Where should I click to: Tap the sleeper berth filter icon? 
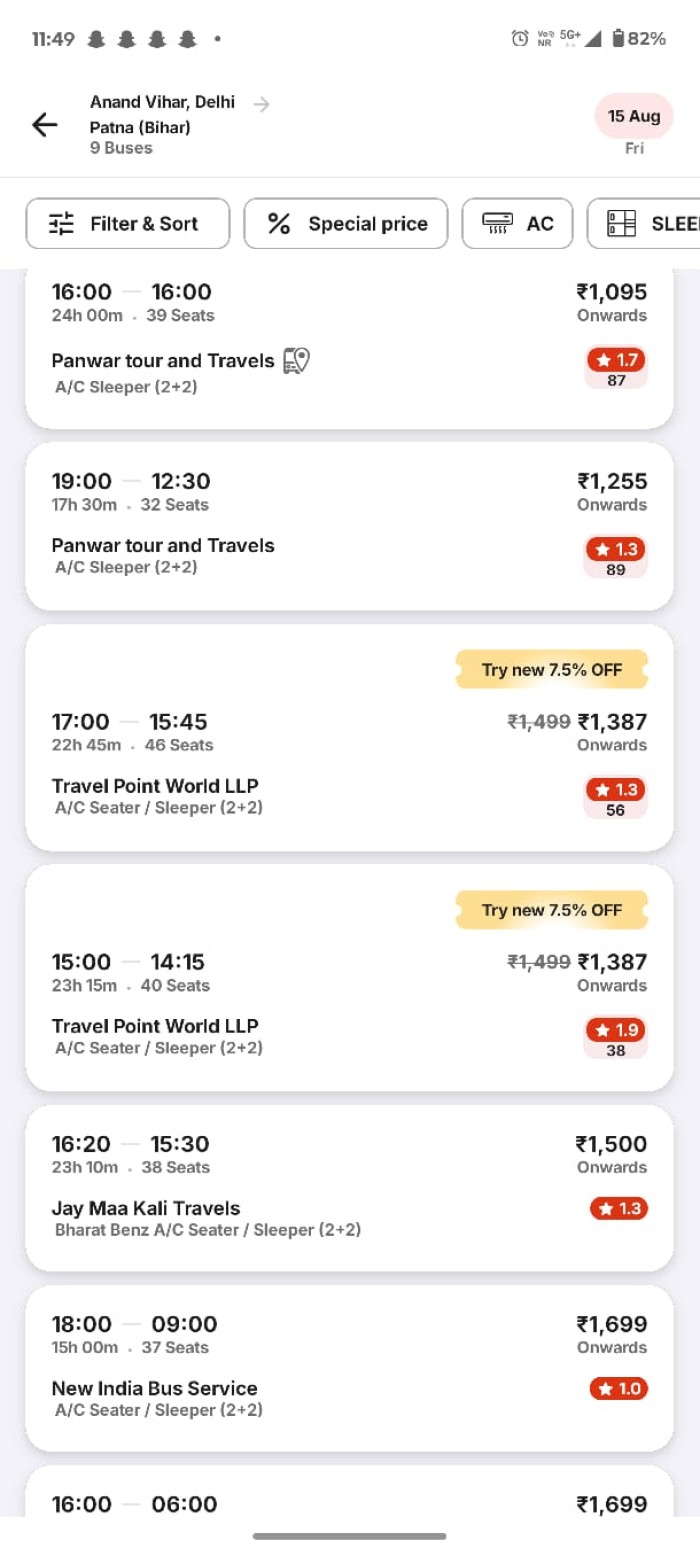(x=622, y=224)
